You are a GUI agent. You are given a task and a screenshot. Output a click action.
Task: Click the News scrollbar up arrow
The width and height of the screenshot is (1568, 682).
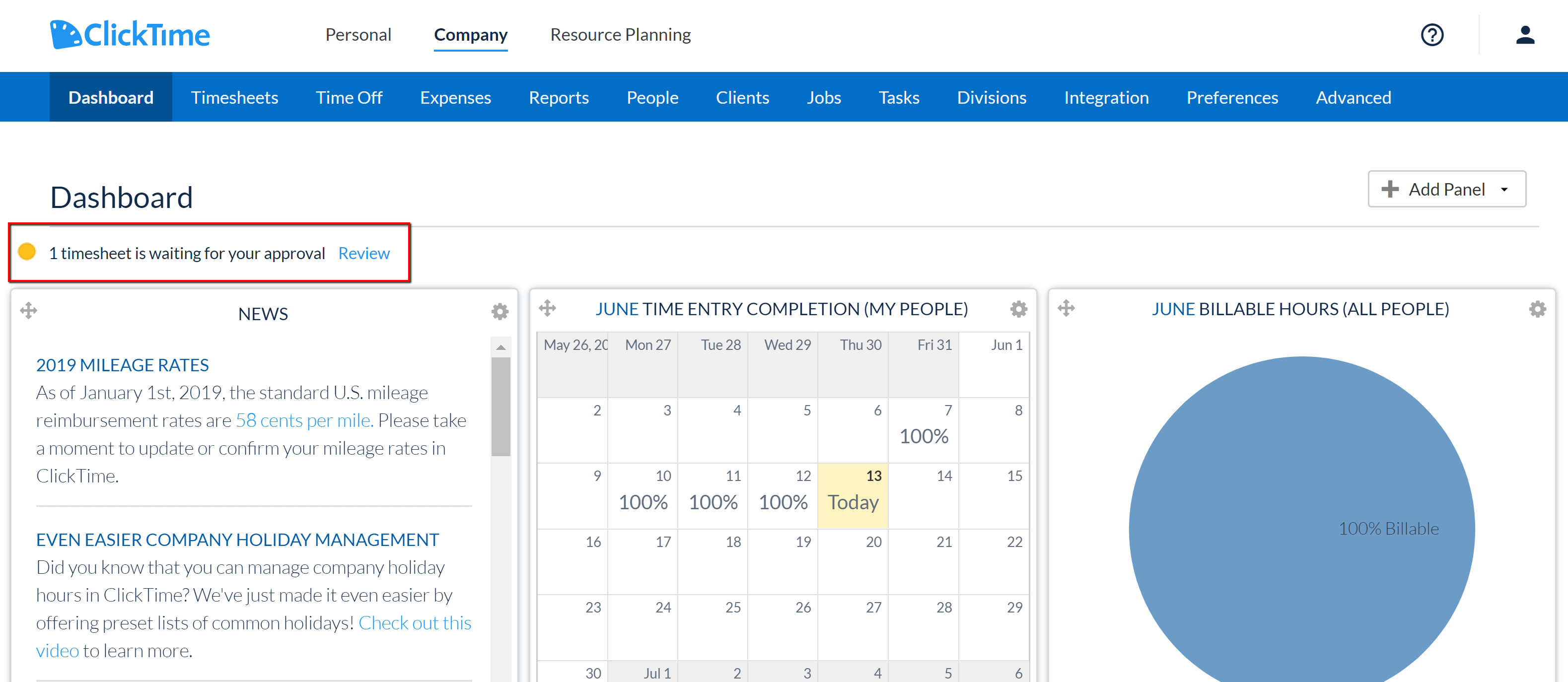(x=500, y=347)
